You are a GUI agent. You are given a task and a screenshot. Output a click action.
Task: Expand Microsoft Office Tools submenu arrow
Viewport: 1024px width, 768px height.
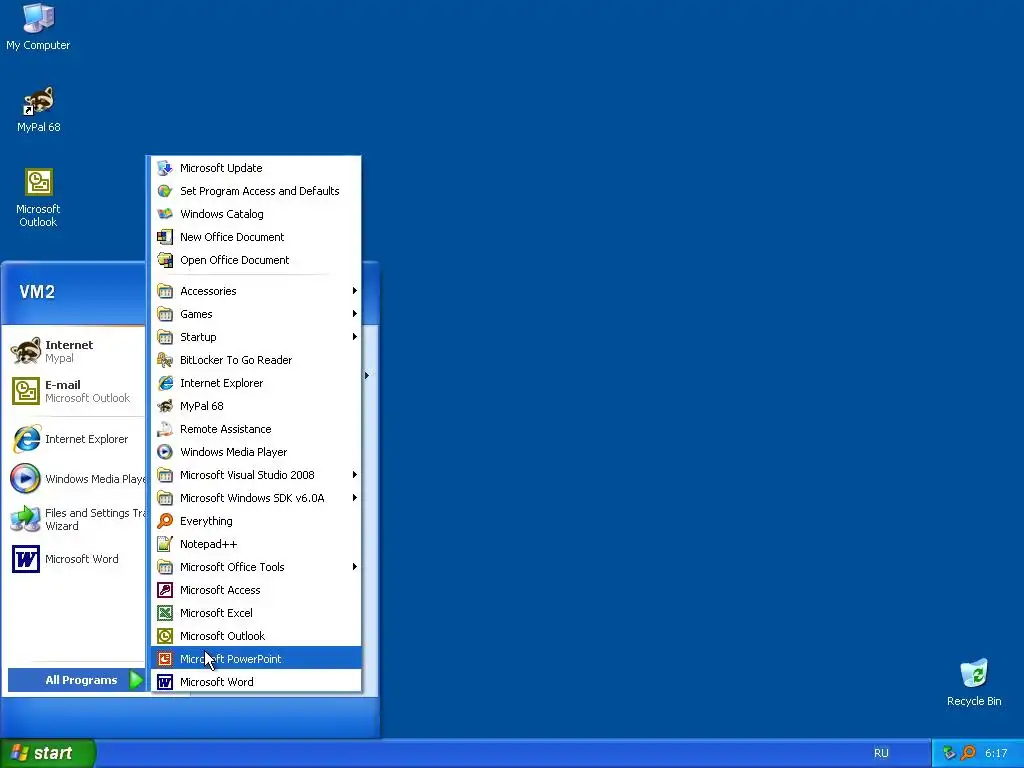coord(355,567)
